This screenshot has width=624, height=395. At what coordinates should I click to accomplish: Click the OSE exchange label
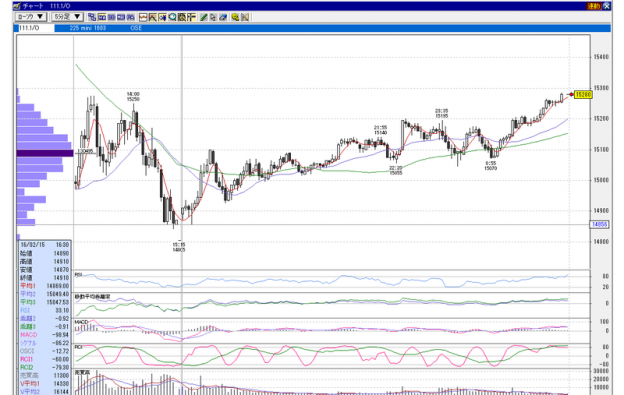pos(136,28)
